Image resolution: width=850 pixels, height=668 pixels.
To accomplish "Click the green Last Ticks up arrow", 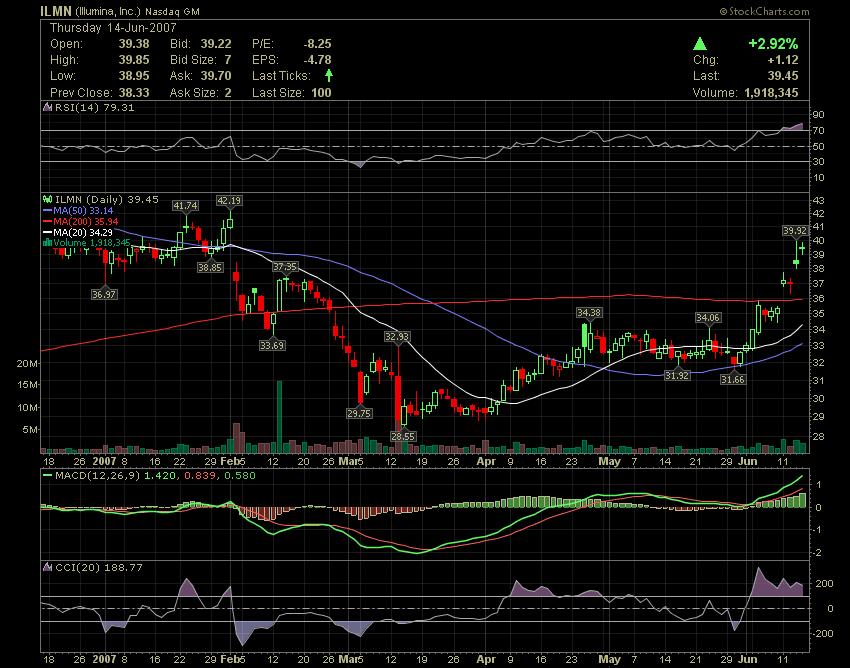I will point(329,75).
